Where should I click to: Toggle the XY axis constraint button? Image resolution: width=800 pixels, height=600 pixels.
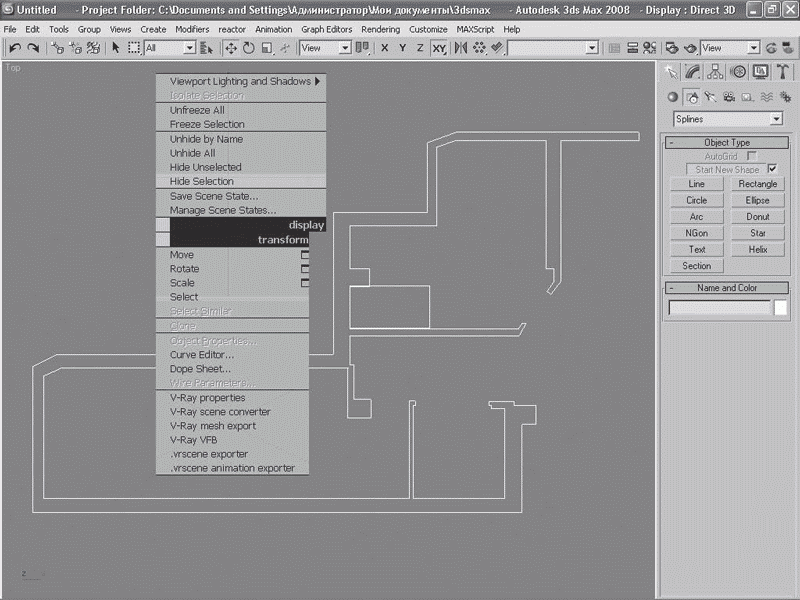coord(438,48)
